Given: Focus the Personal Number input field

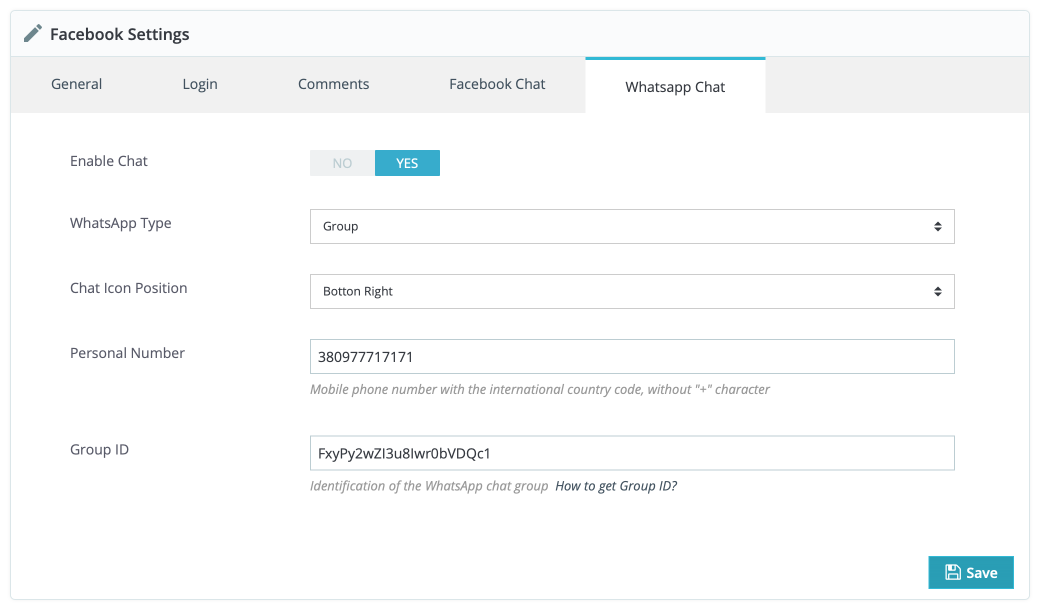Looking at the screenshot, I should coord(632,357).
